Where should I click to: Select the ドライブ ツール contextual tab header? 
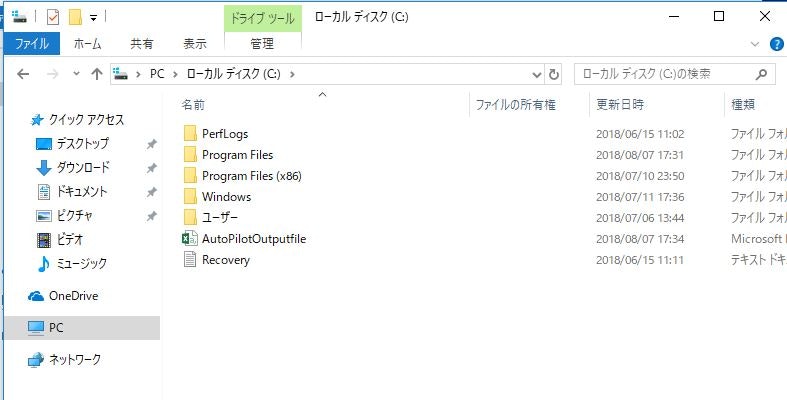[262, 19]
